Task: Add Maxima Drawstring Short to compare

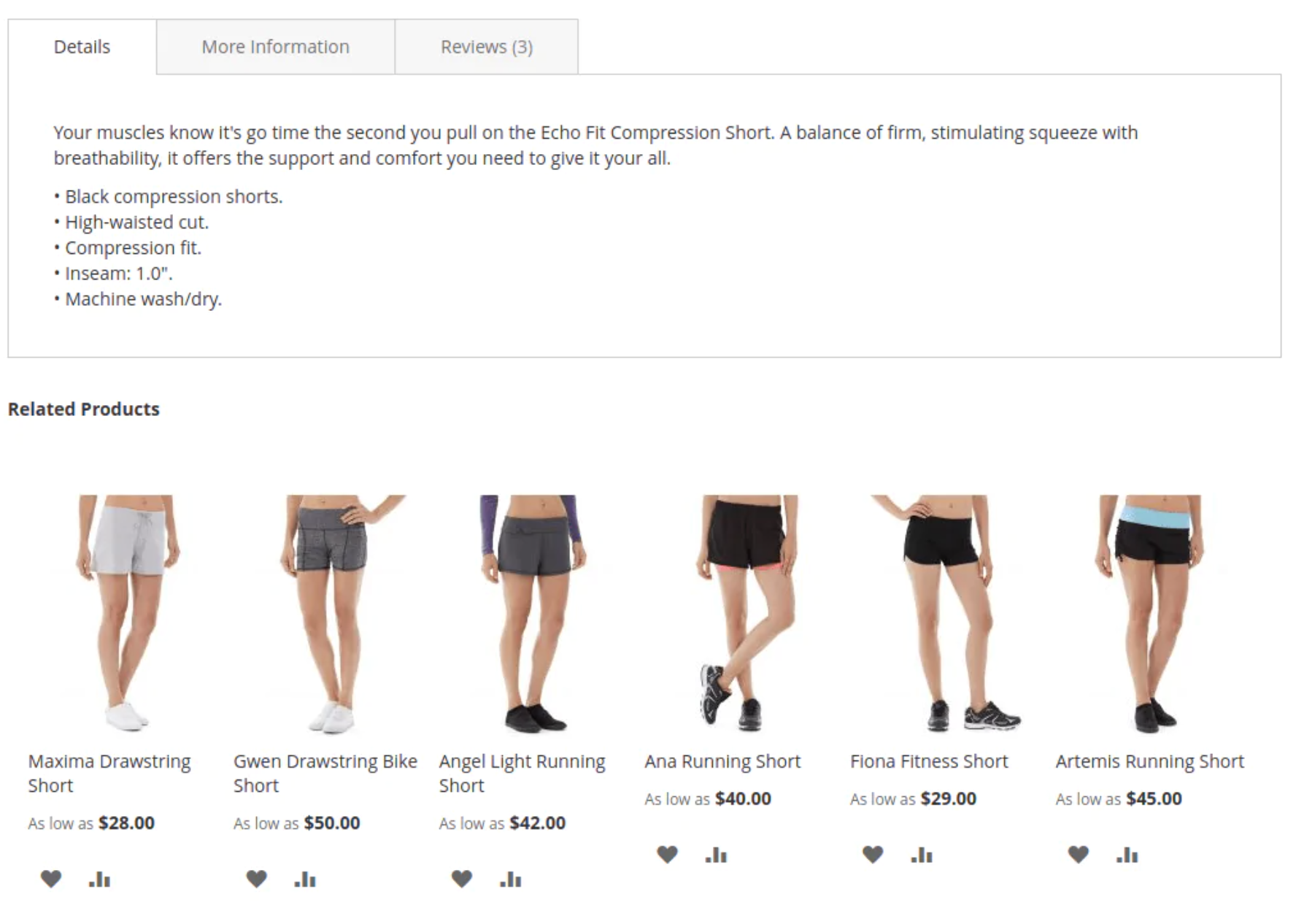Action: [x=99, y=879]
